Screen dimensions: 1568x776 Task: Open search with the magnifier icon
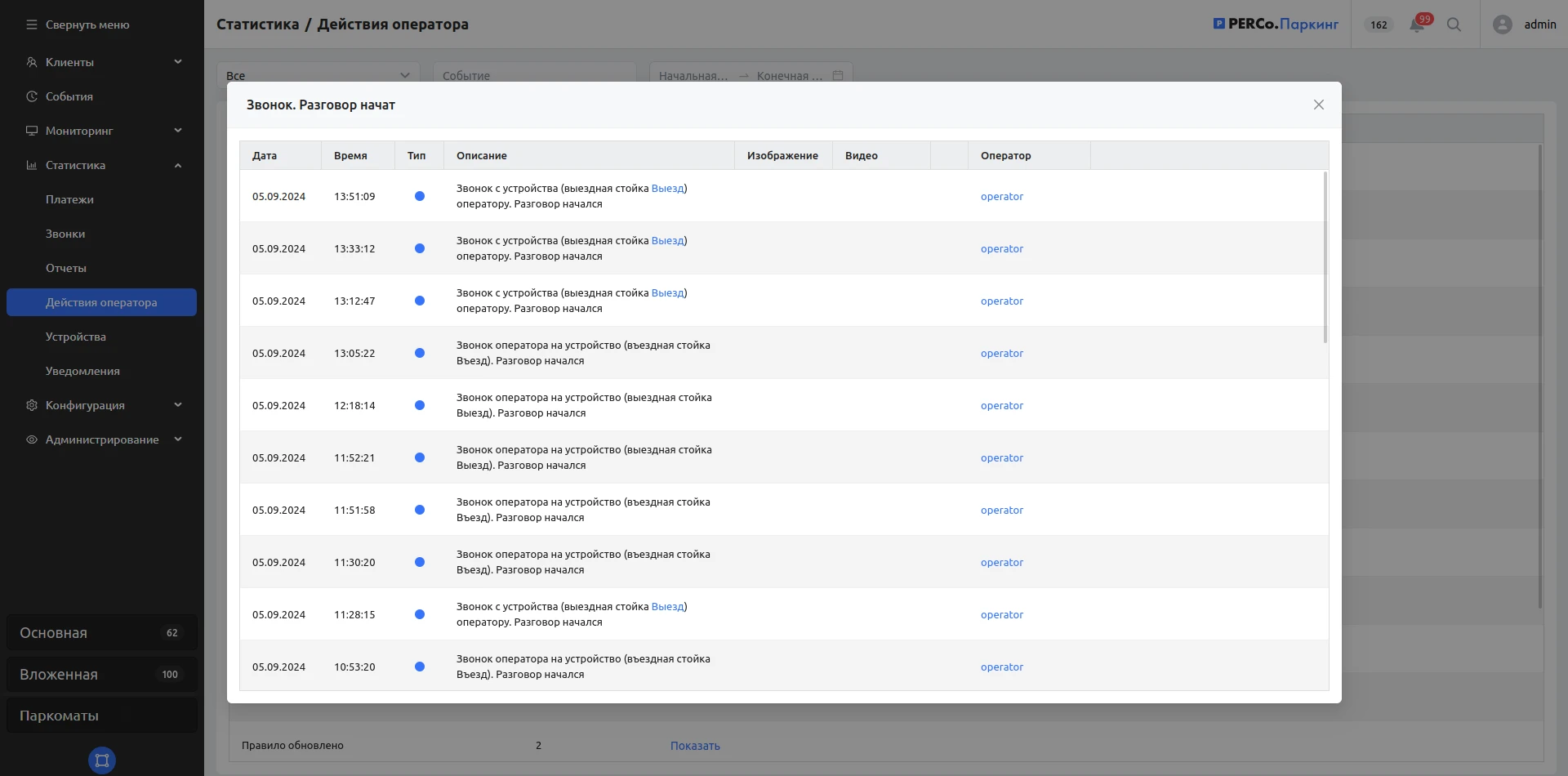[1454, 25]
